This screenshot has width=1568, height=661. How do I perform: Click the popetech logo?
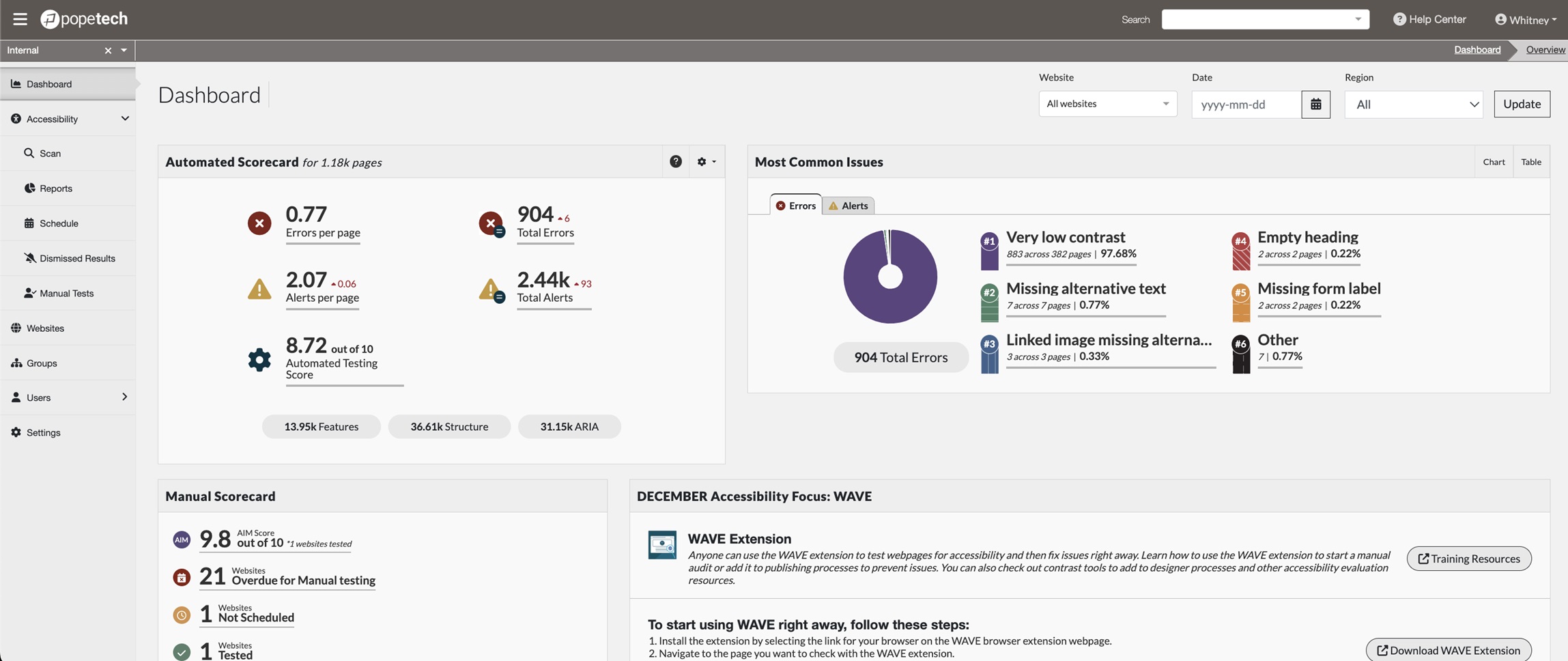[84, 19]
